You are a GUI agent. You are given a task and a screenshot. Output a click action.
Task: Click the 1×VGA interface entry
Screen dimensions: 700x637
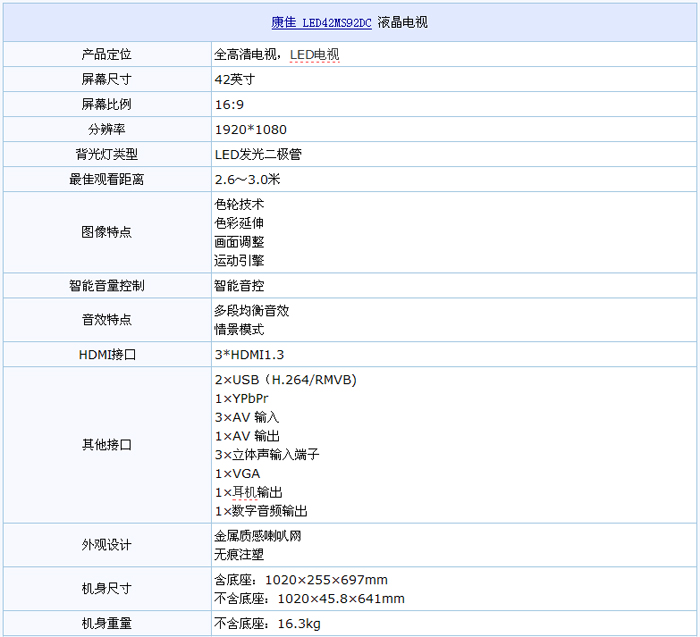tap(237, 474)
